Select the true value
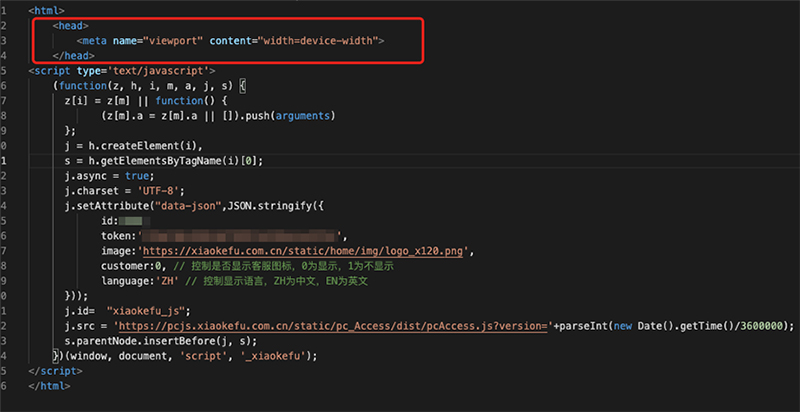800x412 pixels. click(136, 176)
